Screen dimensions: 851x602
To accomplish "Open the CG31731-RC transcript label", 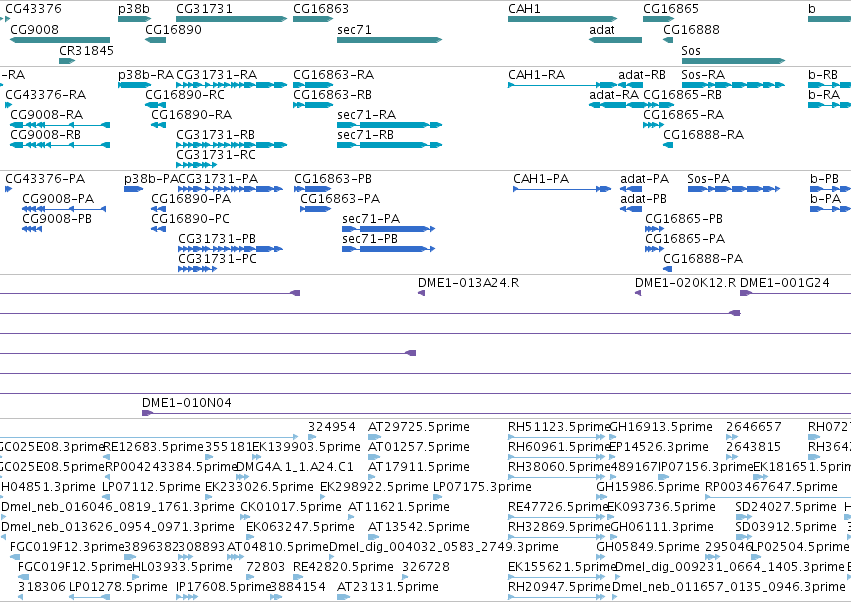I will click(x=215, y=155).
